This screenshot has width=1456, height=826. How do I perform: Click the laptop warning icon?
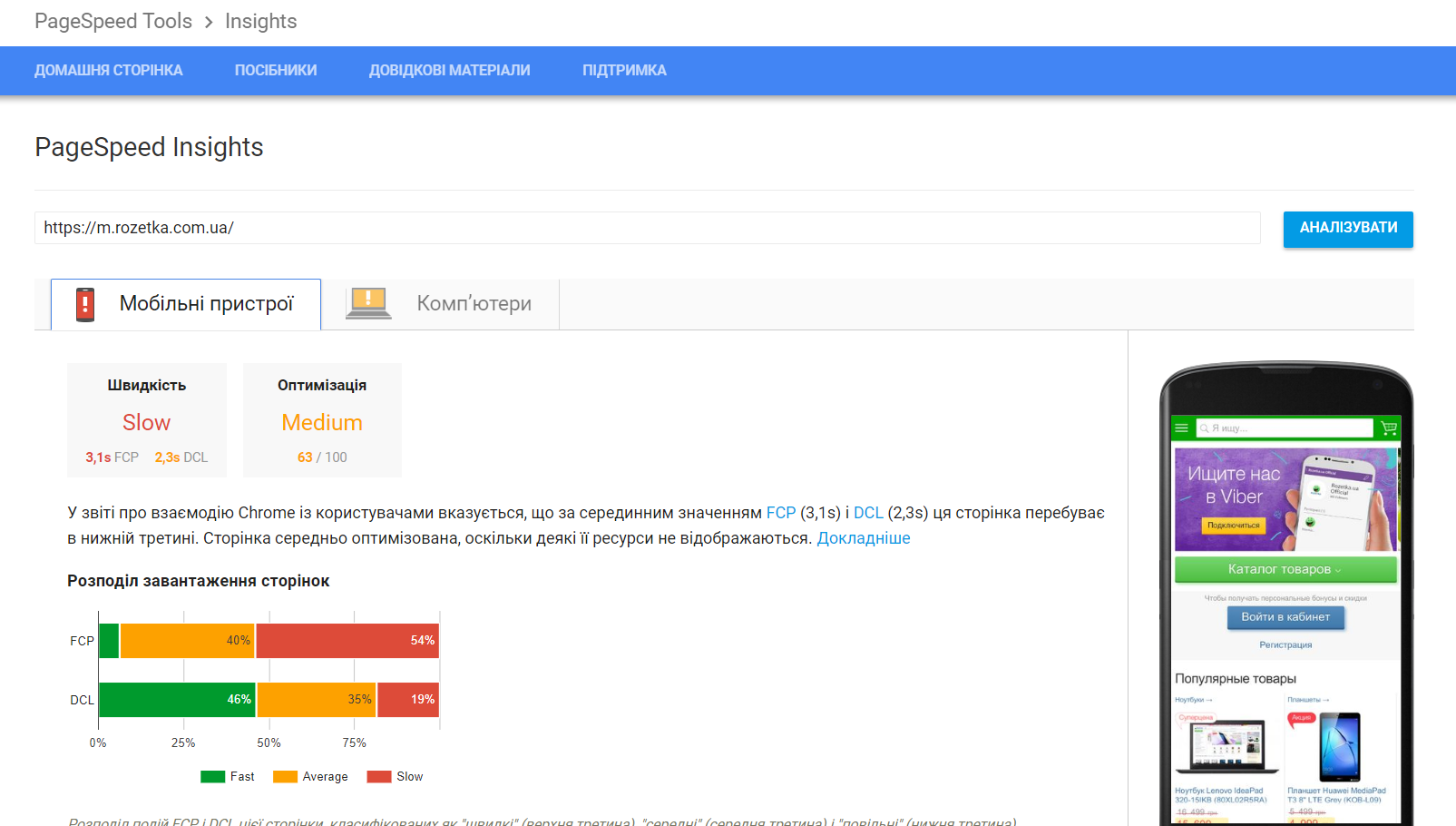(368, 303)
